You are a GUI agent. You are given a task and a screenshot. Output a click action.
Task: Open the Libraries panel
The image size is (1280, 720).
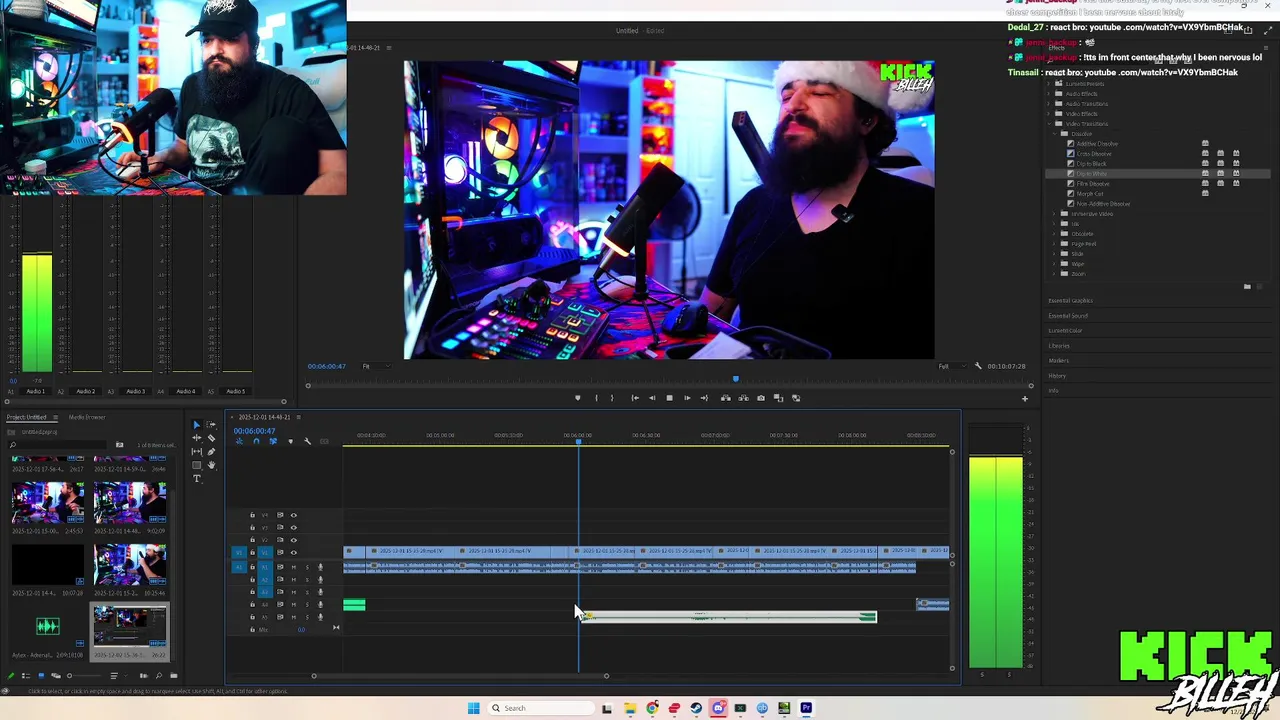pyautogui.click(x=1059, y=345)
